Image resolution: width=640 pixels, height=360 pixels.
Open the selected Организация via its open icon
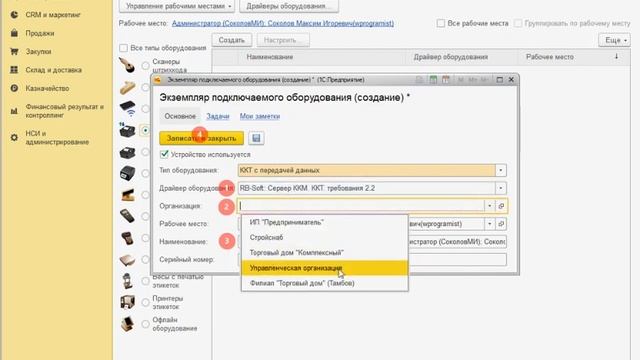pos(501,206)
